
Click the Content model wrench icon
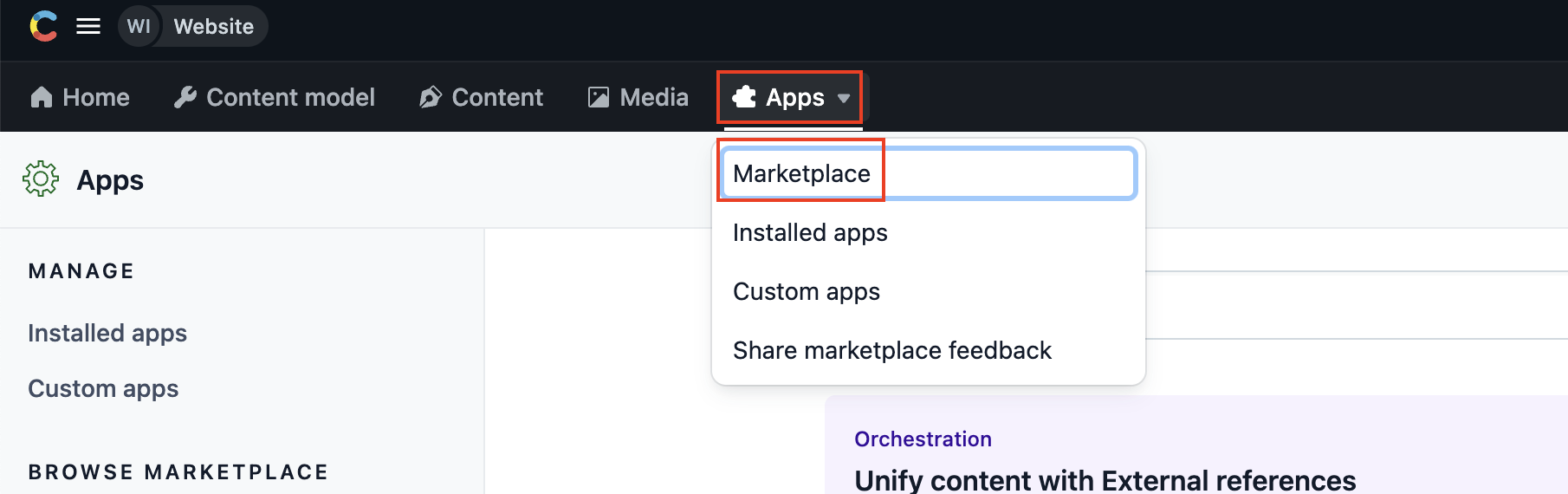pyautogui.click(x=185, y=97)
